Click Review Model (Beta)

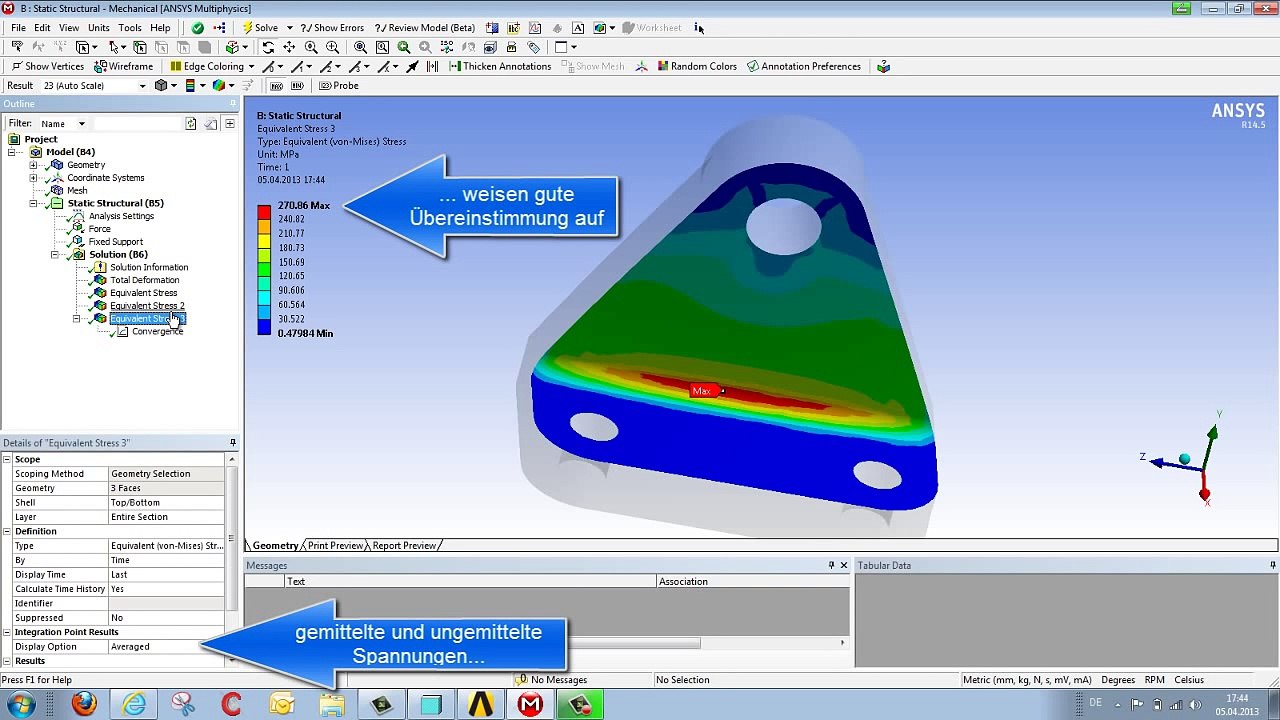coord(424,28)
